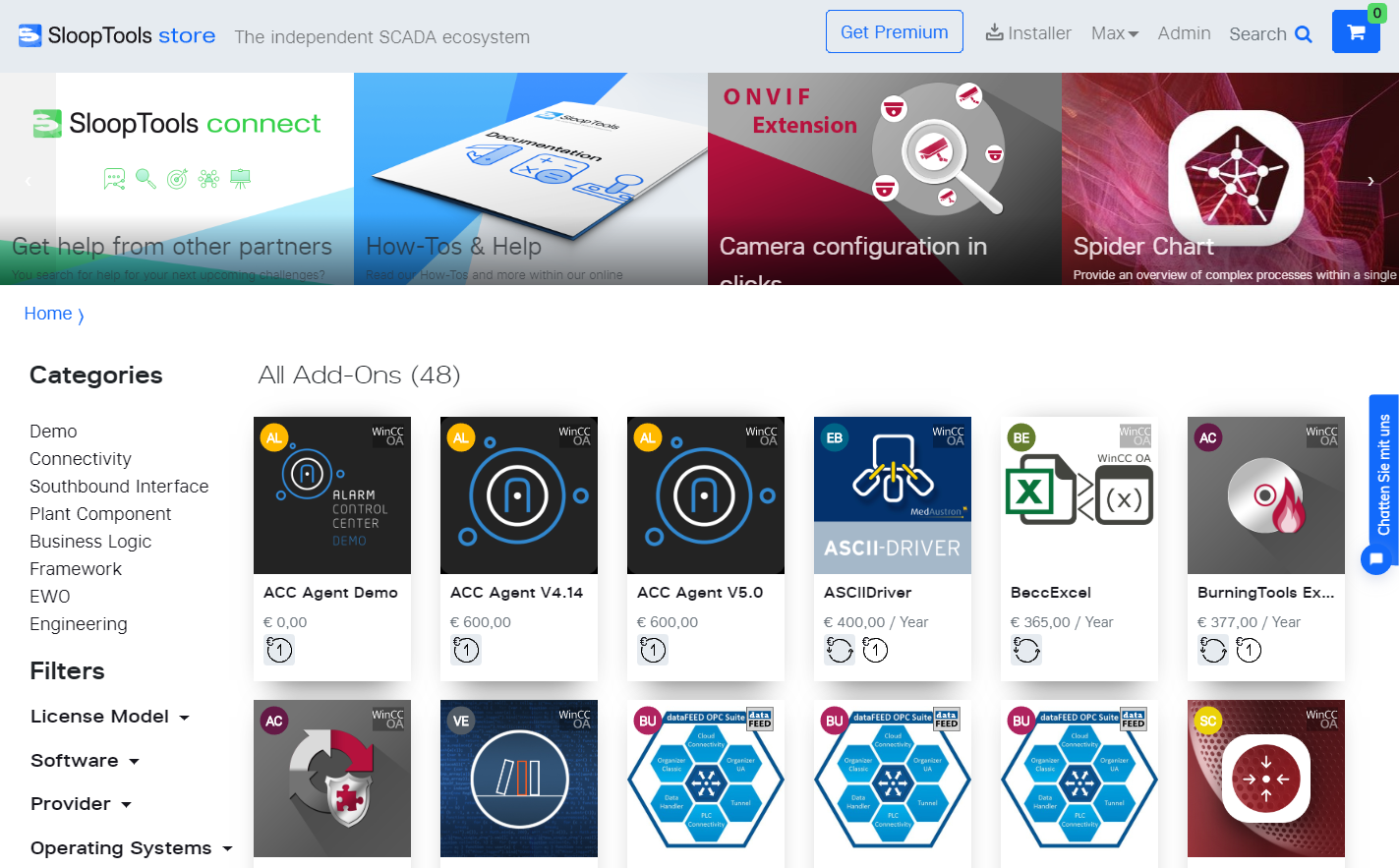Click the SloopTools store logo
1399x868 pixels.
point(117,35)
